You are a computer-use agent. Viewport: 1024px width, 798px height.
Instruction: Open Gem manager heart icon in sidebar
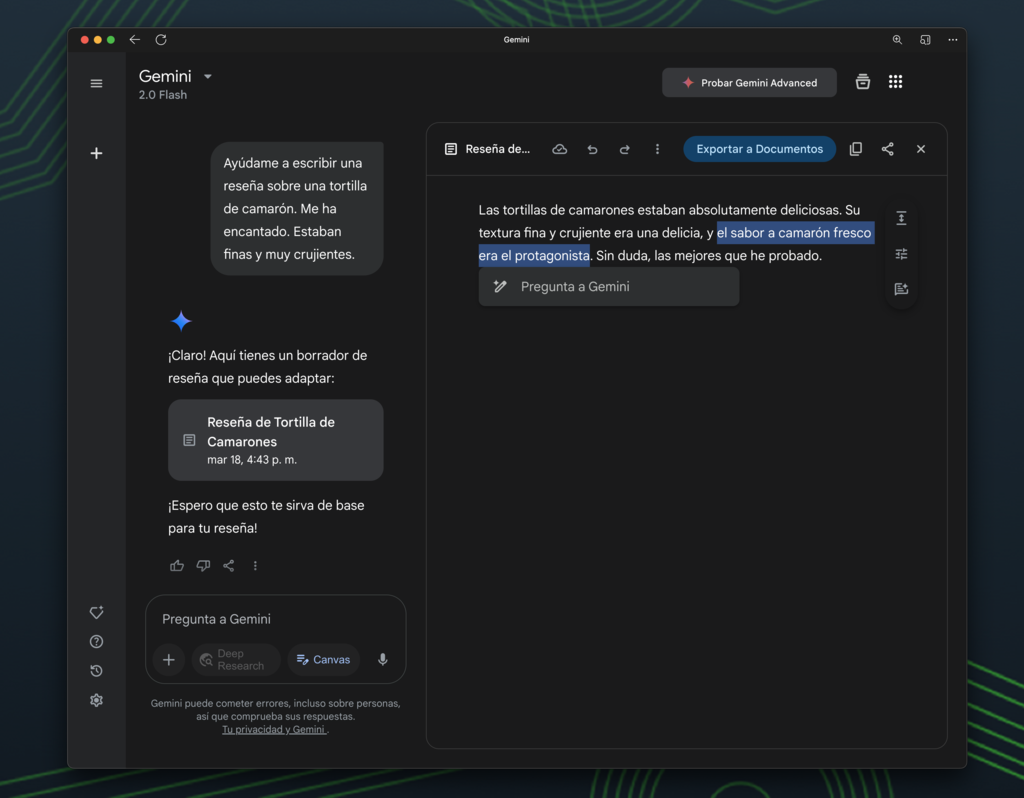tap(96, 613)
